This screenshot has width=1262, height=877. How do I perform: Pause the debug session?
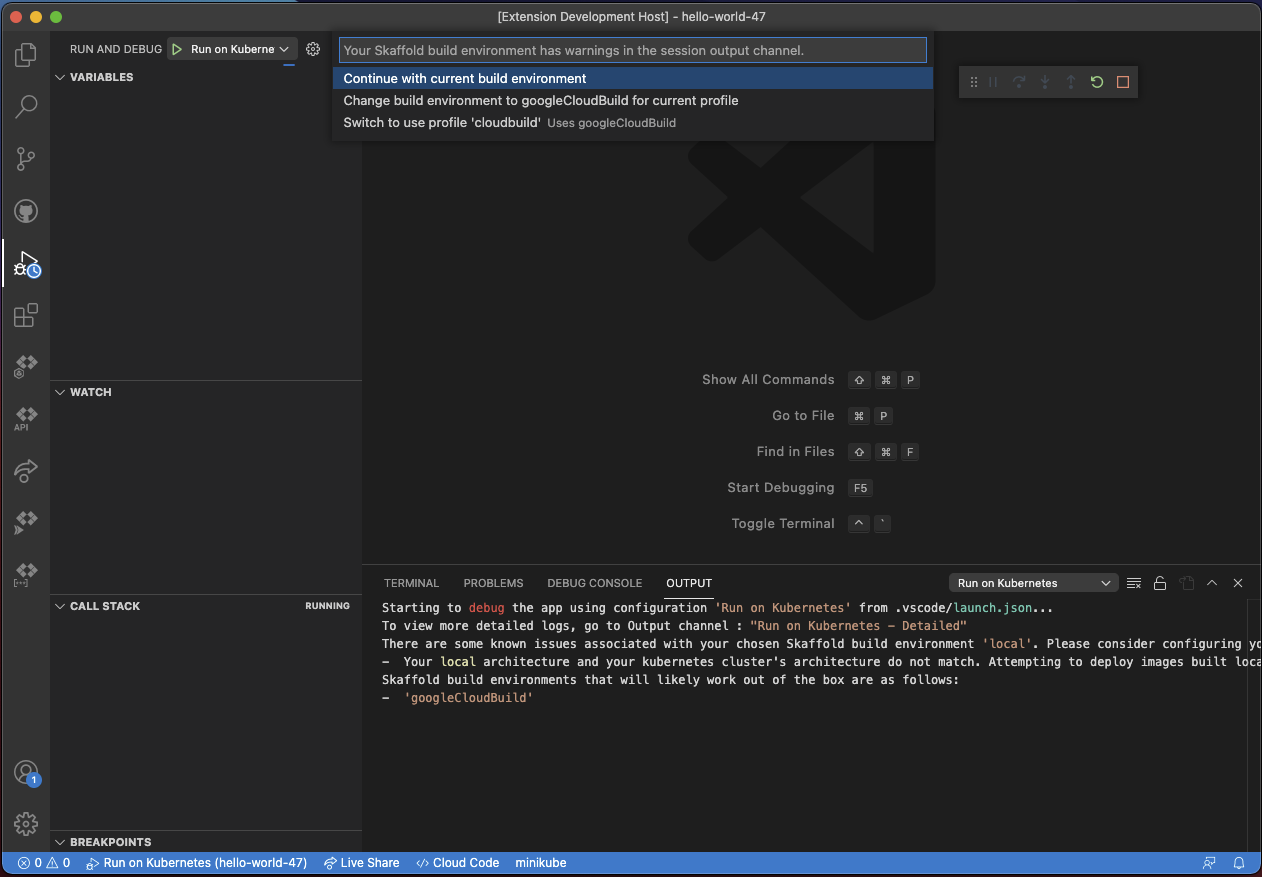[993, 82]
